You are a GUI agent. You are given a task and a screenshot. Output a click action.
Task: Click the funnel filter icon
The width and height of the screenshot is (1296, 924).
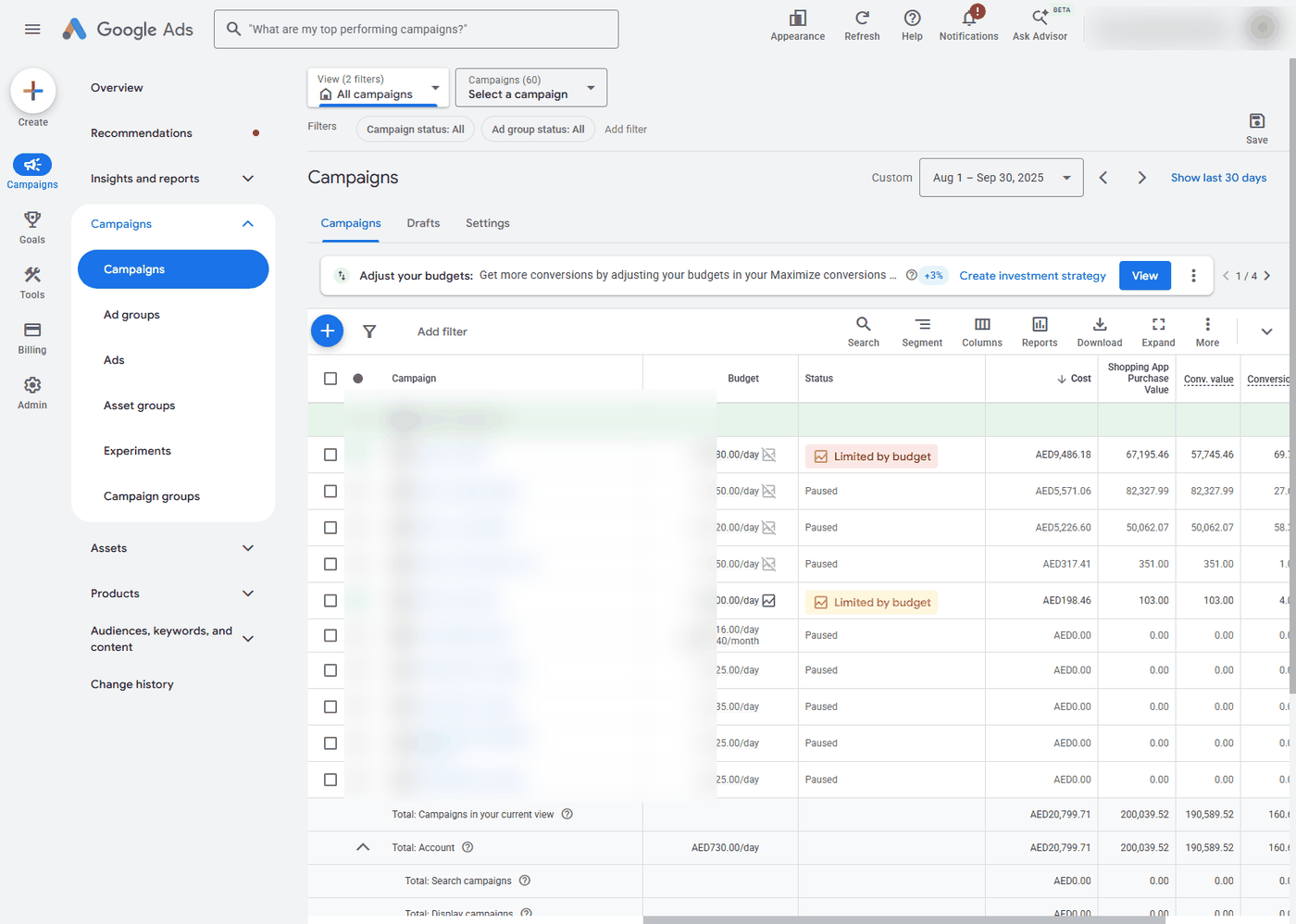[x=369, y=331]
